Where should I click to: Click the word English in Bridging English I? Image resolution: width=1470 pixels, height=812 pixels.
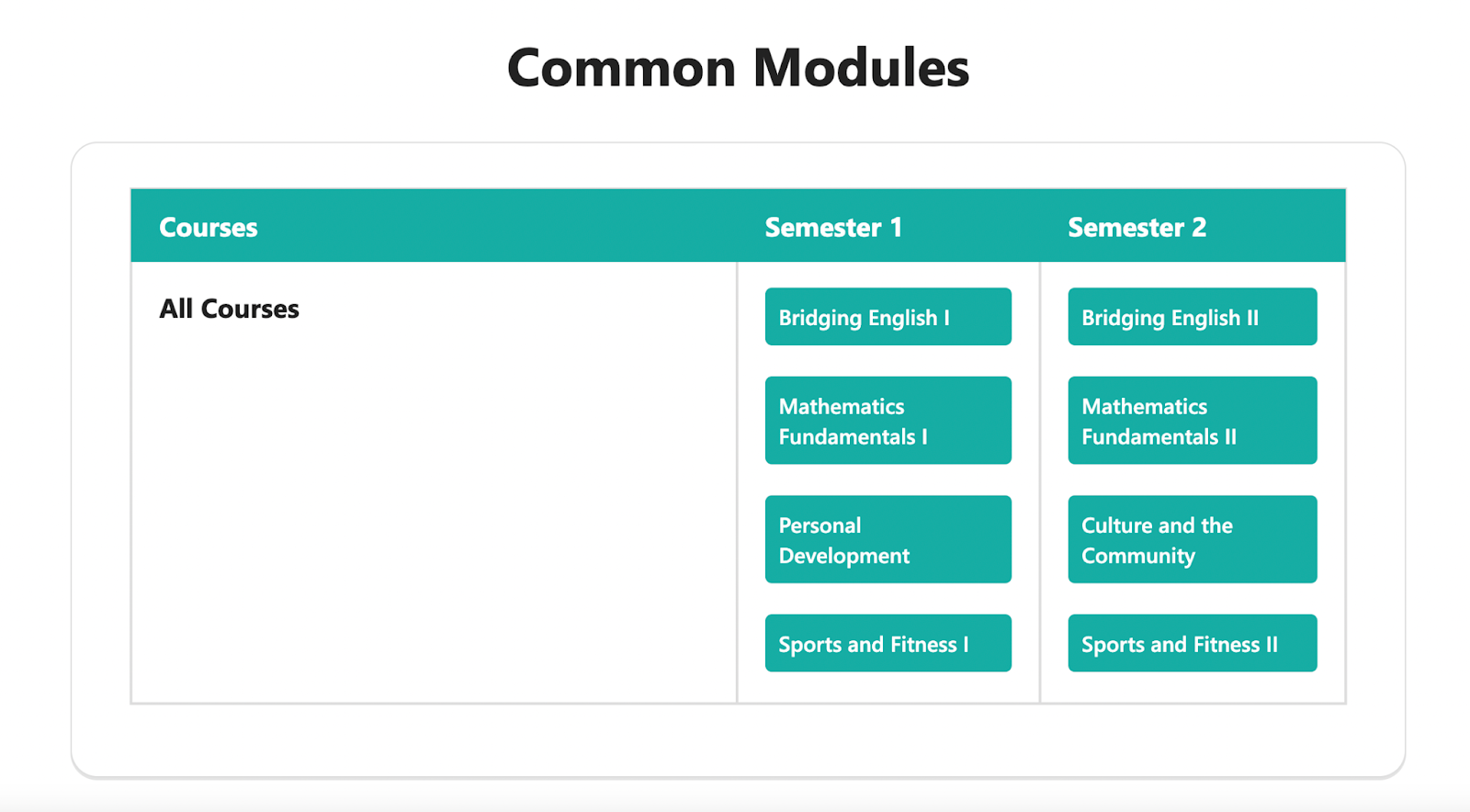click(902, 318)
